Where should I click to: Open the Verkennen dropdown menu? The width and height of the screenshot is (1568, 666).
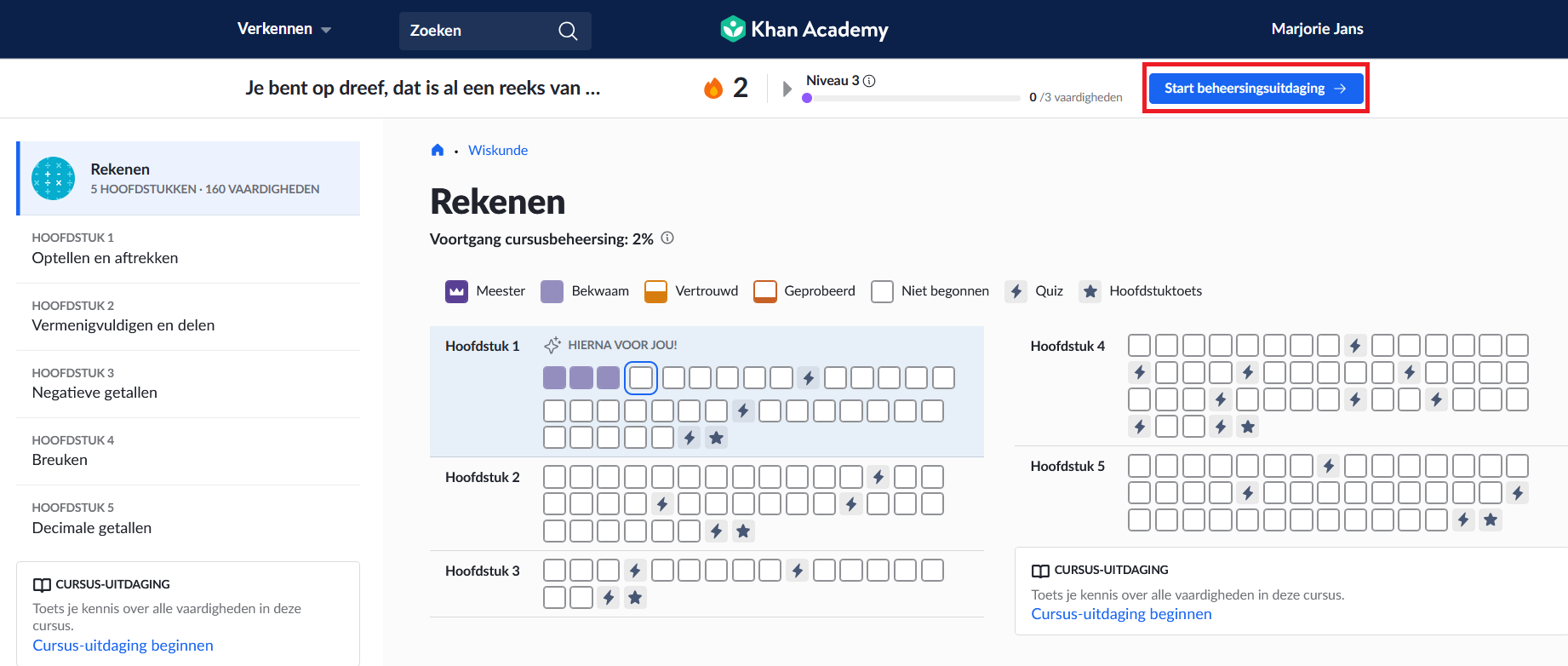click(283, 29)
